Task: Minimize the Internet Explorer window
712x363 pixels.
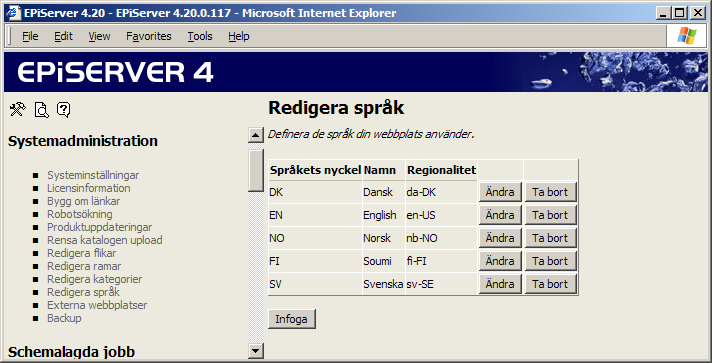Action: [664, 13]
